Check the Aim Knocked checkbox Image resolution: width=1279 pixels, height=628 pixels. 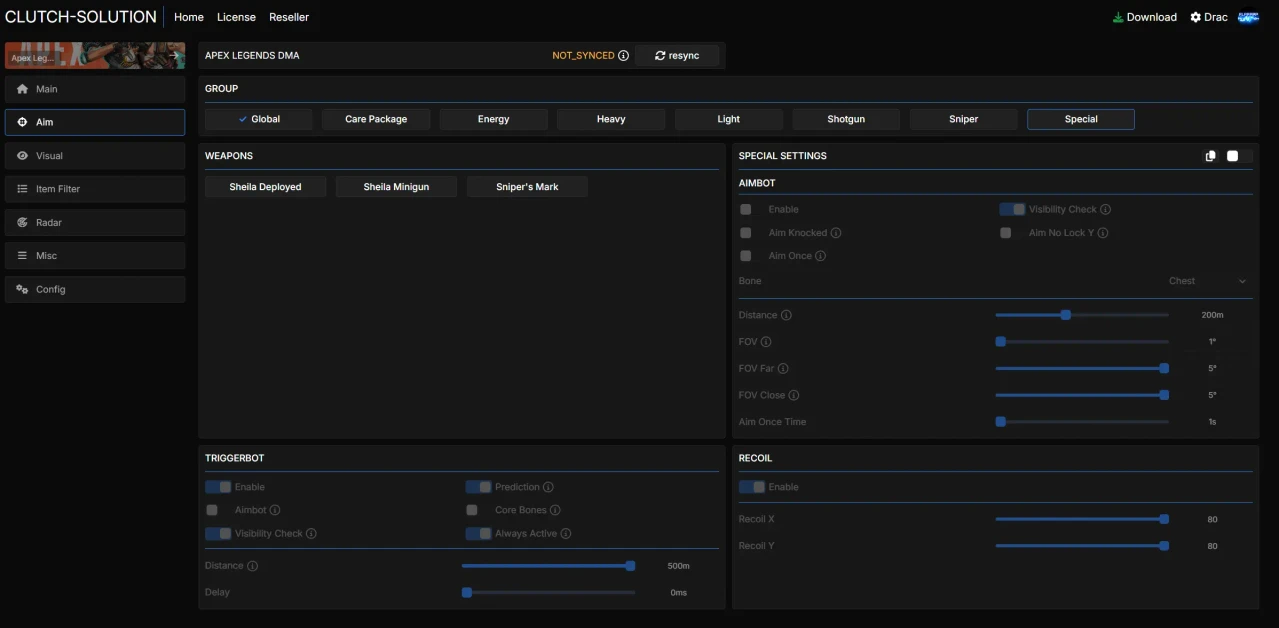746,233
